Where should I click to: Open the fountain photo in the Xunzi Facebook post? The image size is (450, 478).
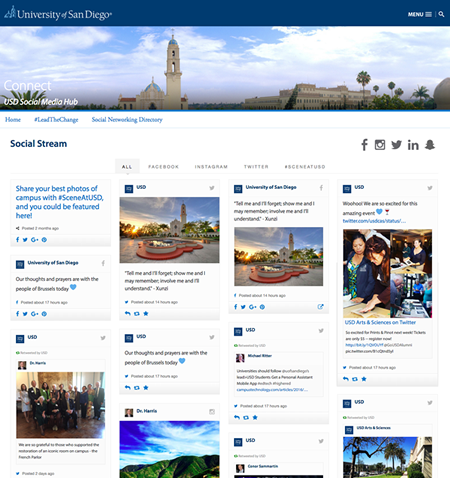278,256
